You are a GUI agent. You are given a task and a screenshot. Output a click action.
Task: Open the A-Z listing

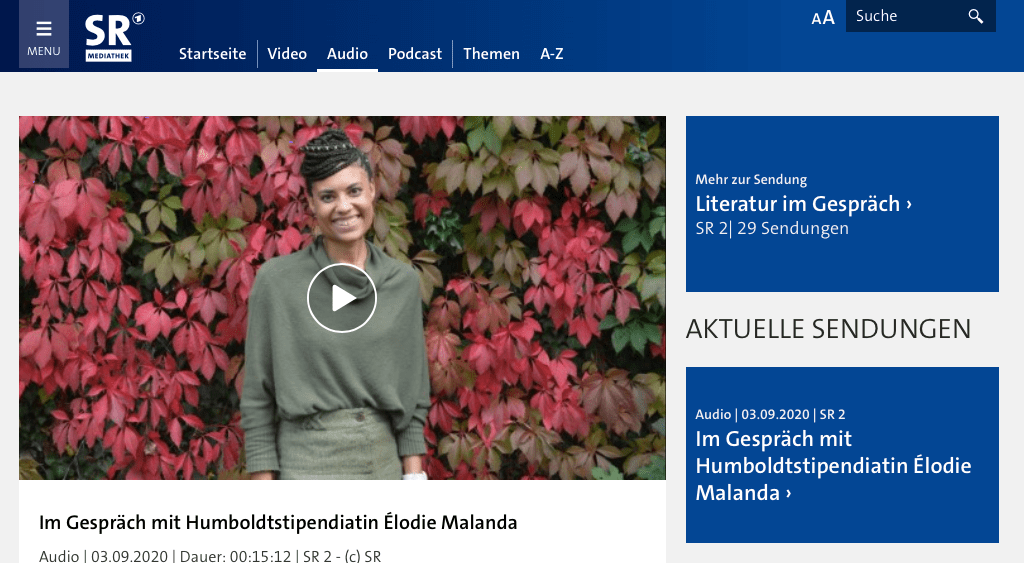[552, 54]
